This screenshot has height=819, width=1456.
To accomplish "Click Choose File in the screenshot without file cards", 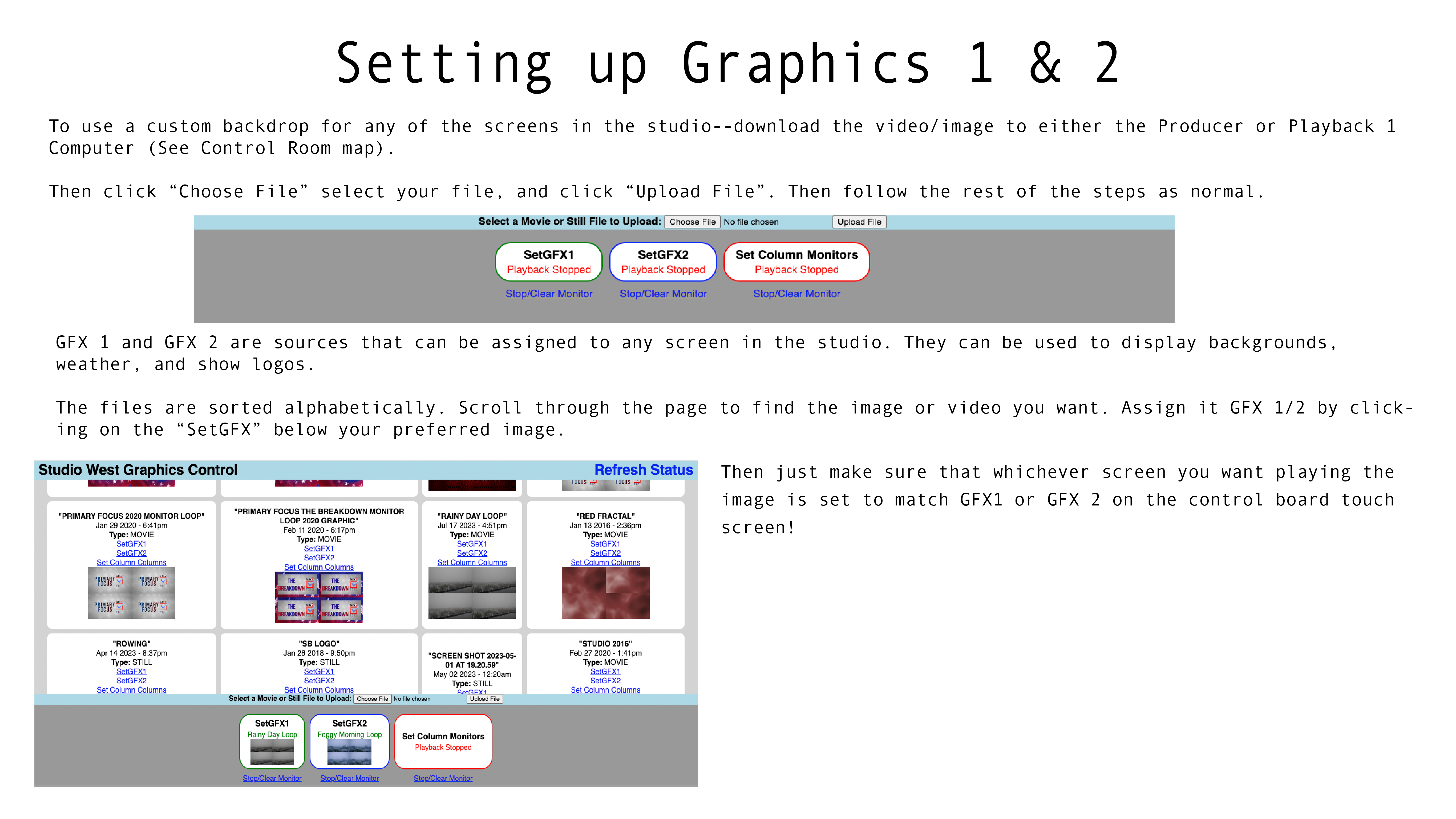I will point(692,222).
